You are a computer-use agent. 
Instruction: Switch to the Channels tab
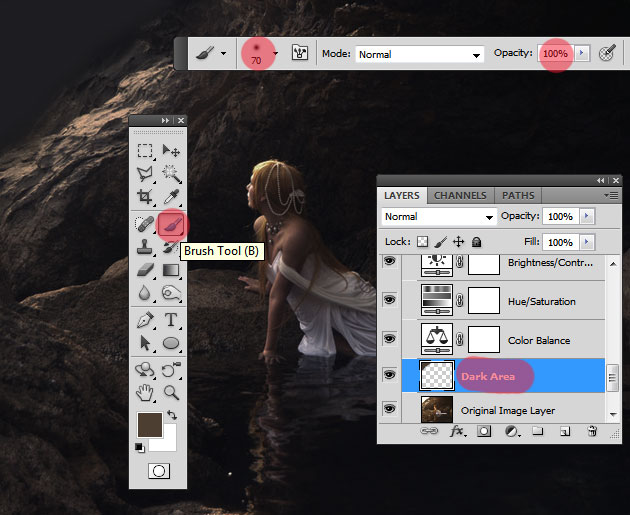(460, 196)
